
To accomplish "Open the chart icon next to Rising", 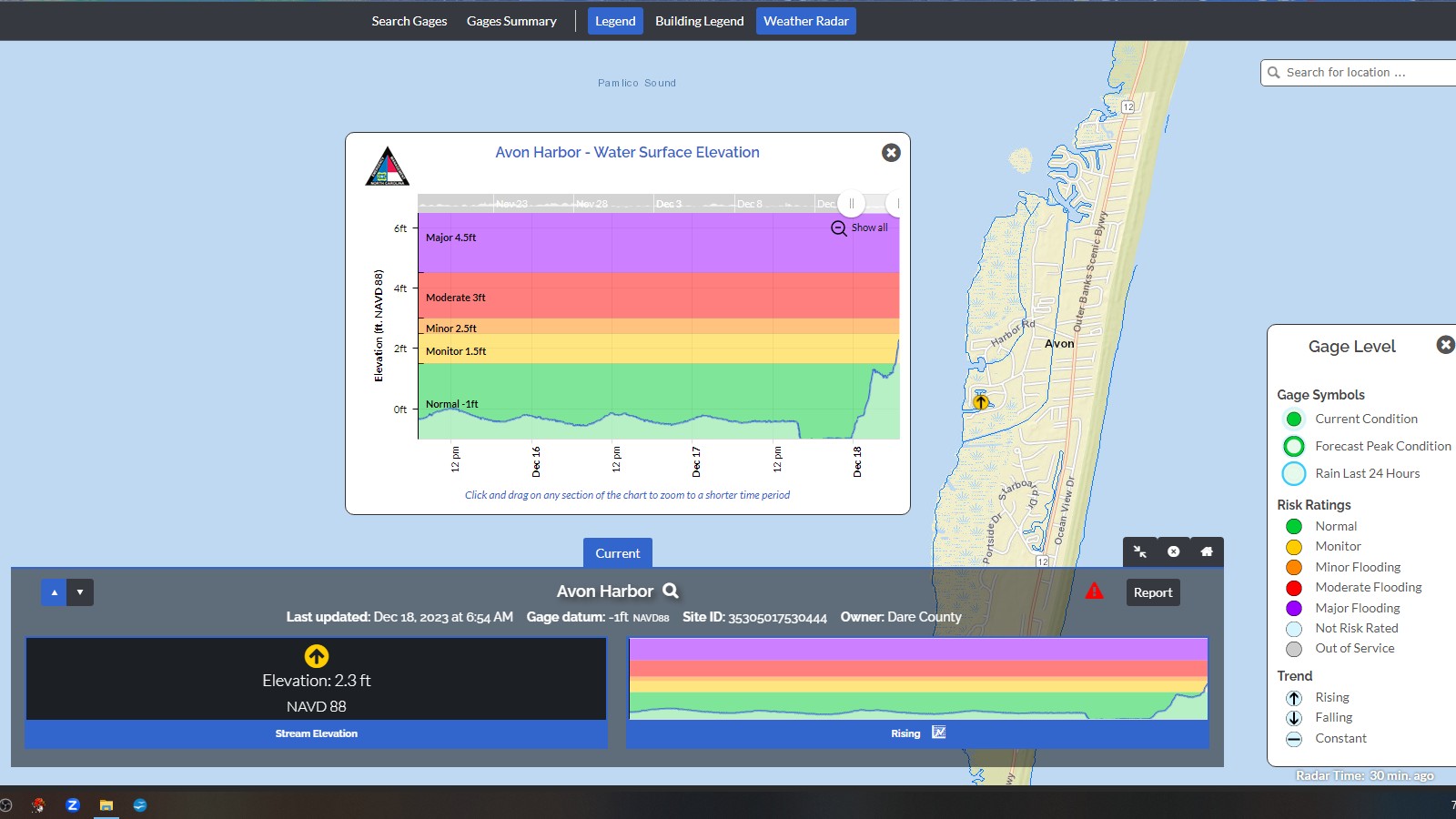I will (939, 733).
